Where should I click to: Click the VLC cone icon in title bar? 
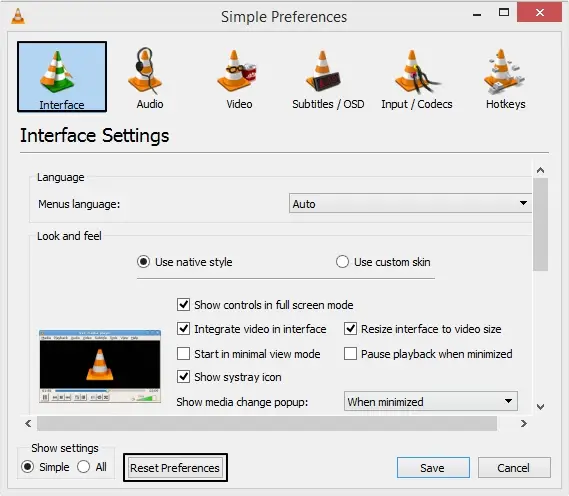pyautogui.click(x=18, y=16)
